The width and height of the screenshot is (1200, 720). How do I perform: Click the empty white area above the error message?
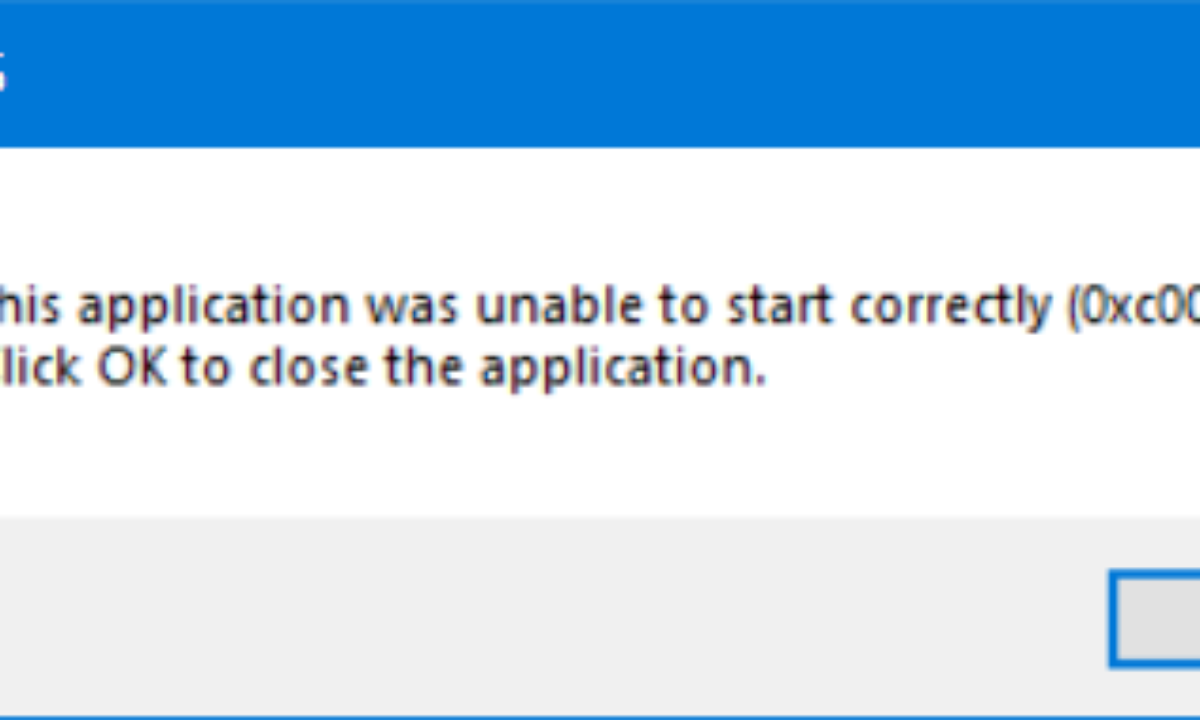(600, 215)
